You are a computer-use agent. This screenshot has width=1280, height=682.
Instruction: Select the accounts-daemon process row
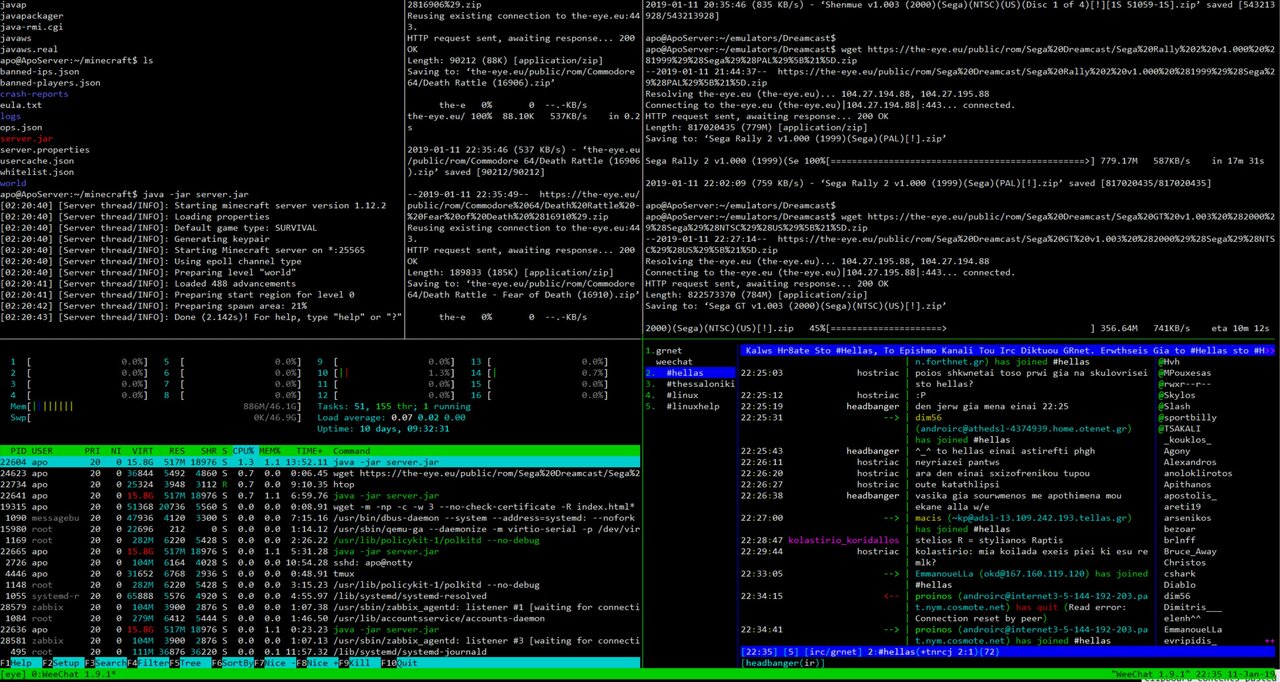tap(320, 617)
